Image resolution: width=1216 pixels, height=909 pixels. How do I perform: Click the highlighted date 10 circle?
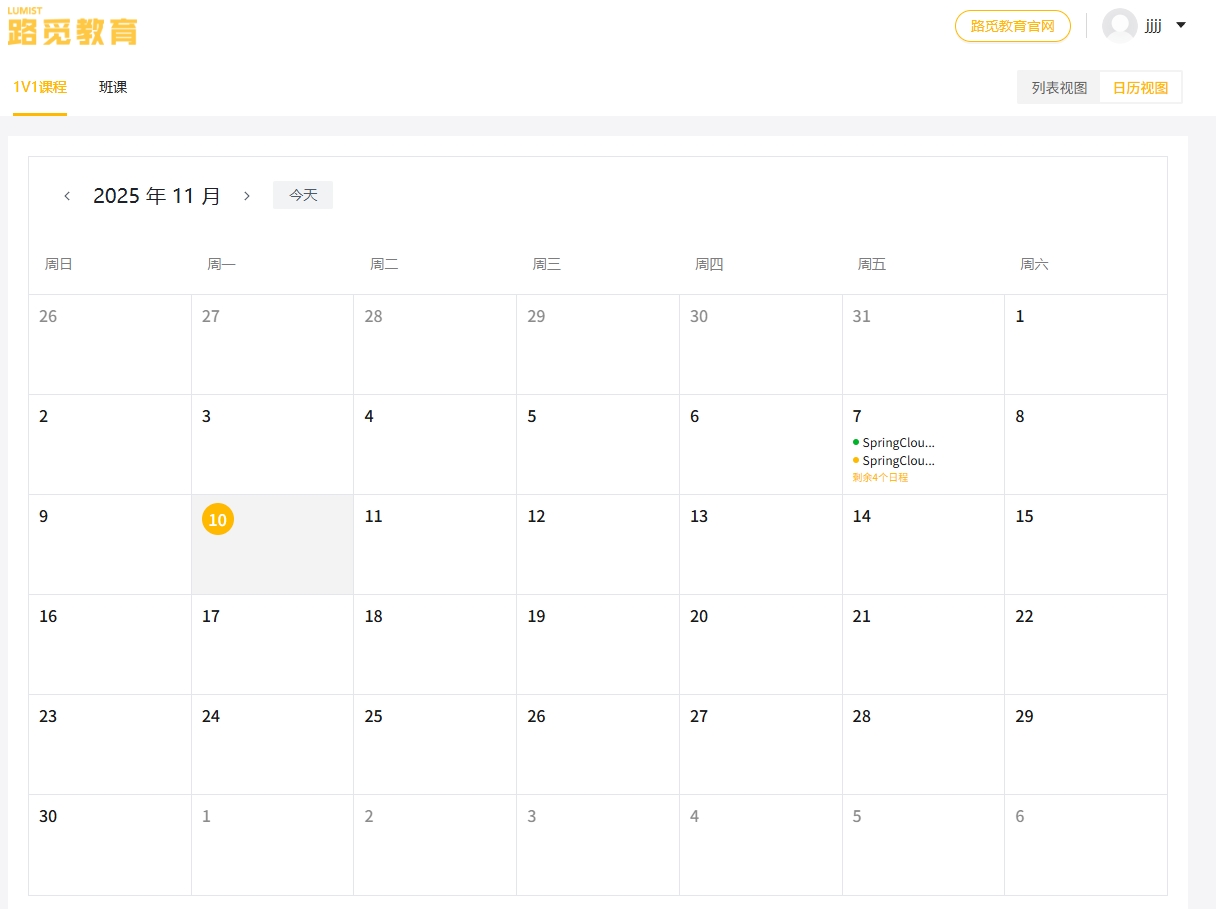click(x=218, y=519)
